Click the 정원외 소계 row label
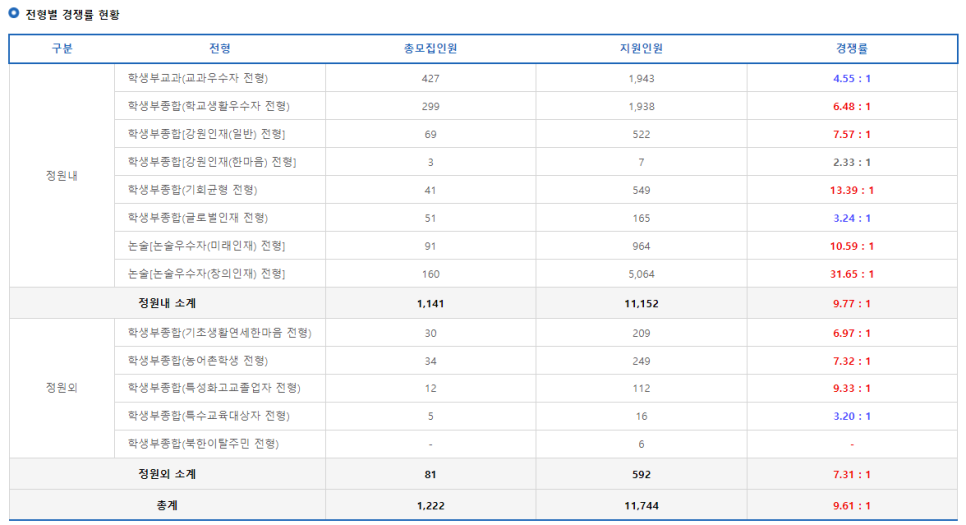The width and height of the screenshot is (966, 525). click(167, 474)
